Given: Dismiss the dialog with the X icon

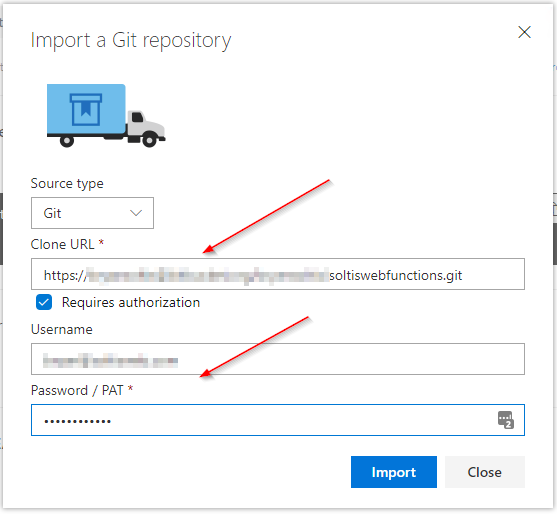Looking at the screenshot, I should pyautogui.click(x=524, y=32).
